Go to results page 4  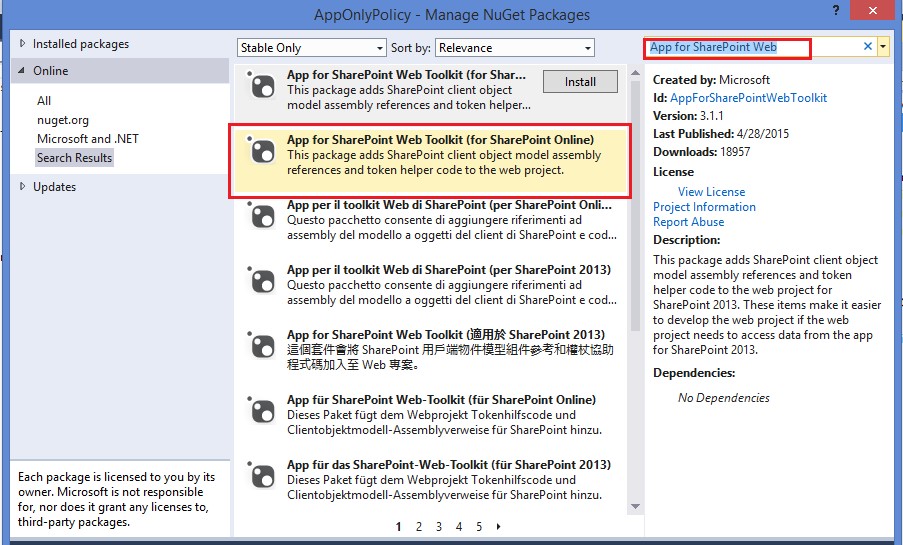[459, 527]
